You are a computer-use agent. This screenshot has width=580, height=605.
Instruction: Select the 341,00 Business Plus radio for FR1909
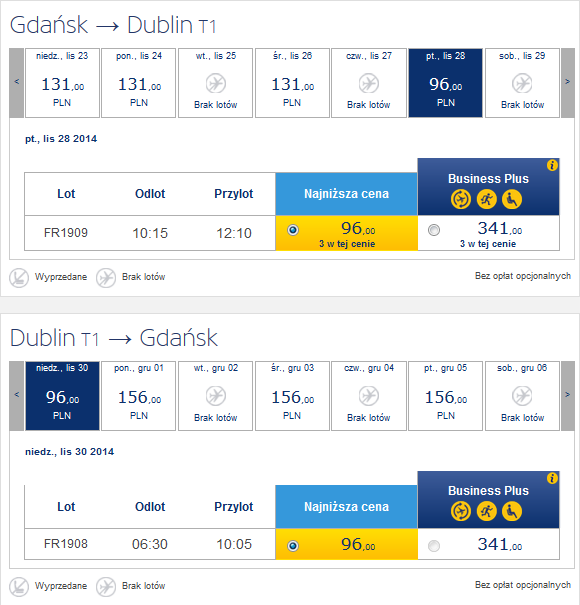point(434,230)
